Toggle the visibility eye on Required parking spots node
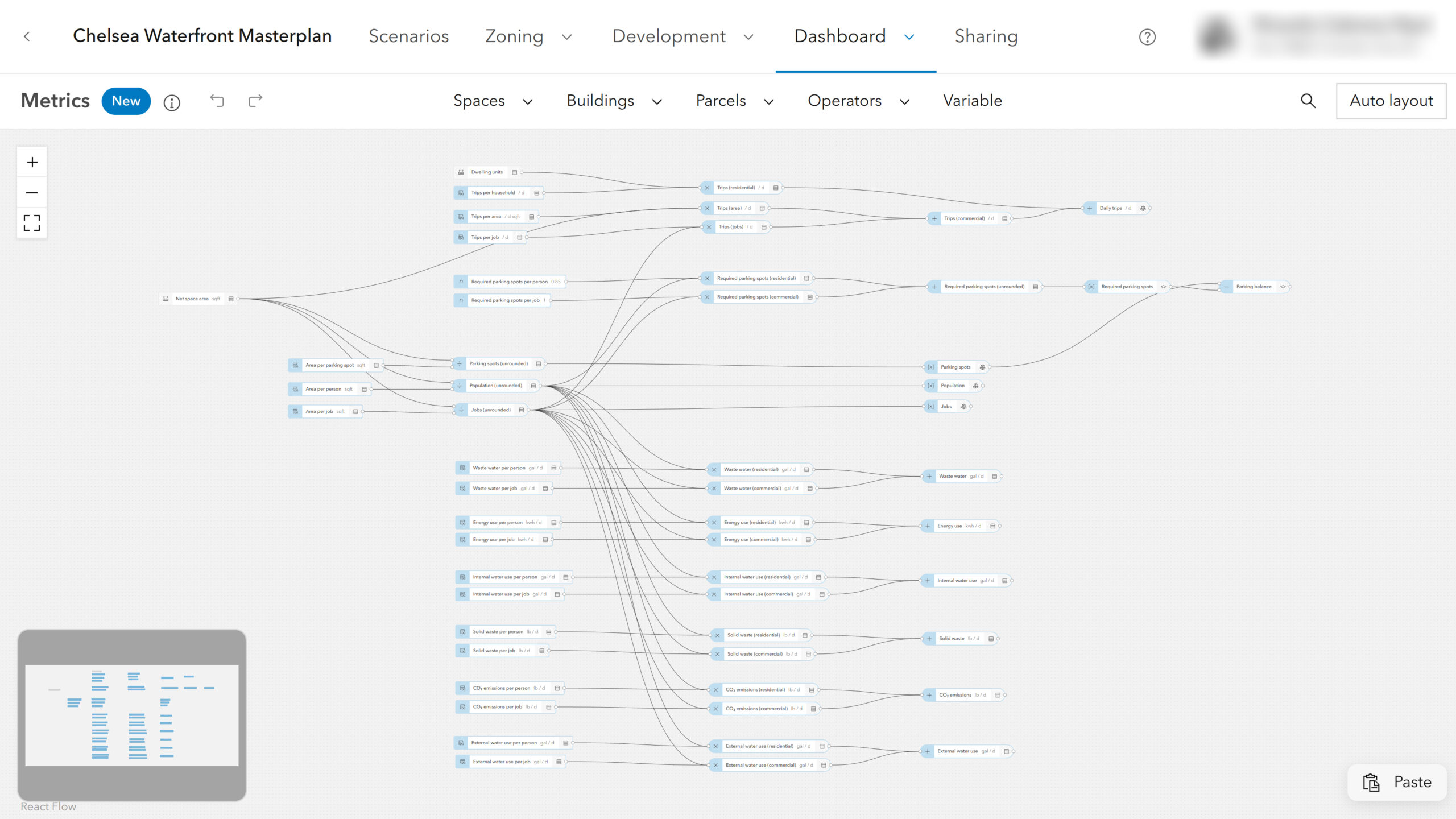This screenshot has width=1456, height=819. [1163, 287]
